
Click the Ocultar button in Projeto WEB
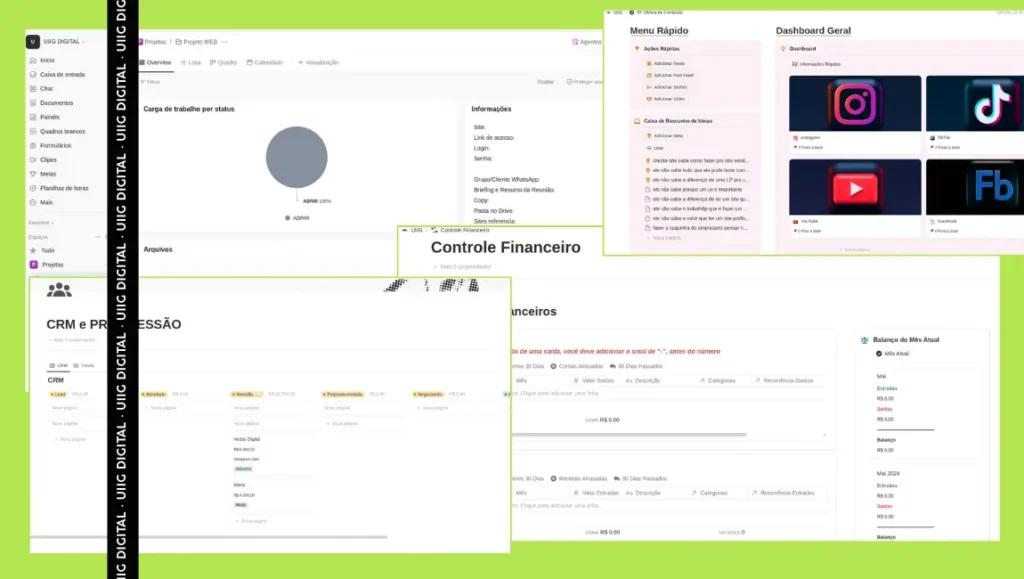click(x=545, y=82)
